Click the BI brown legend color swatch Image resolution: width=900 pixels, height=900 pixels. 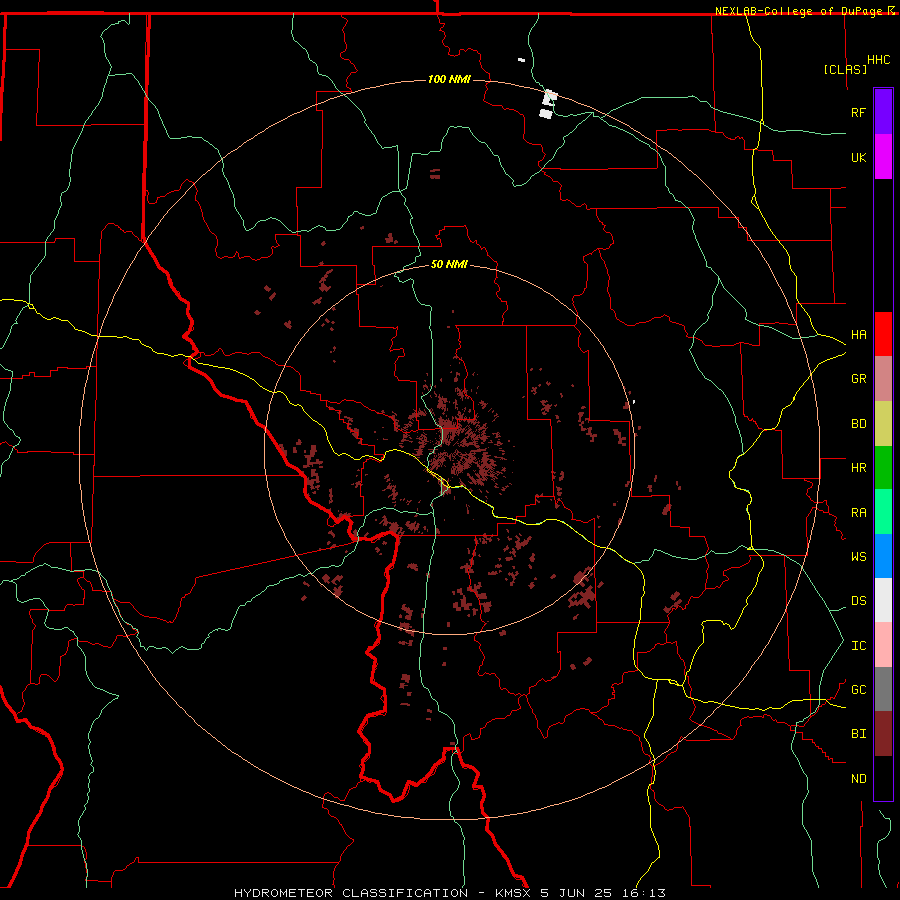tap(883, 734)
